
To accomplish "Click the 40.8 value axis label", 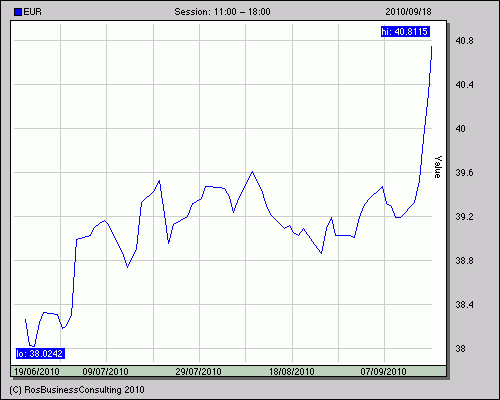I will [464, 41].
